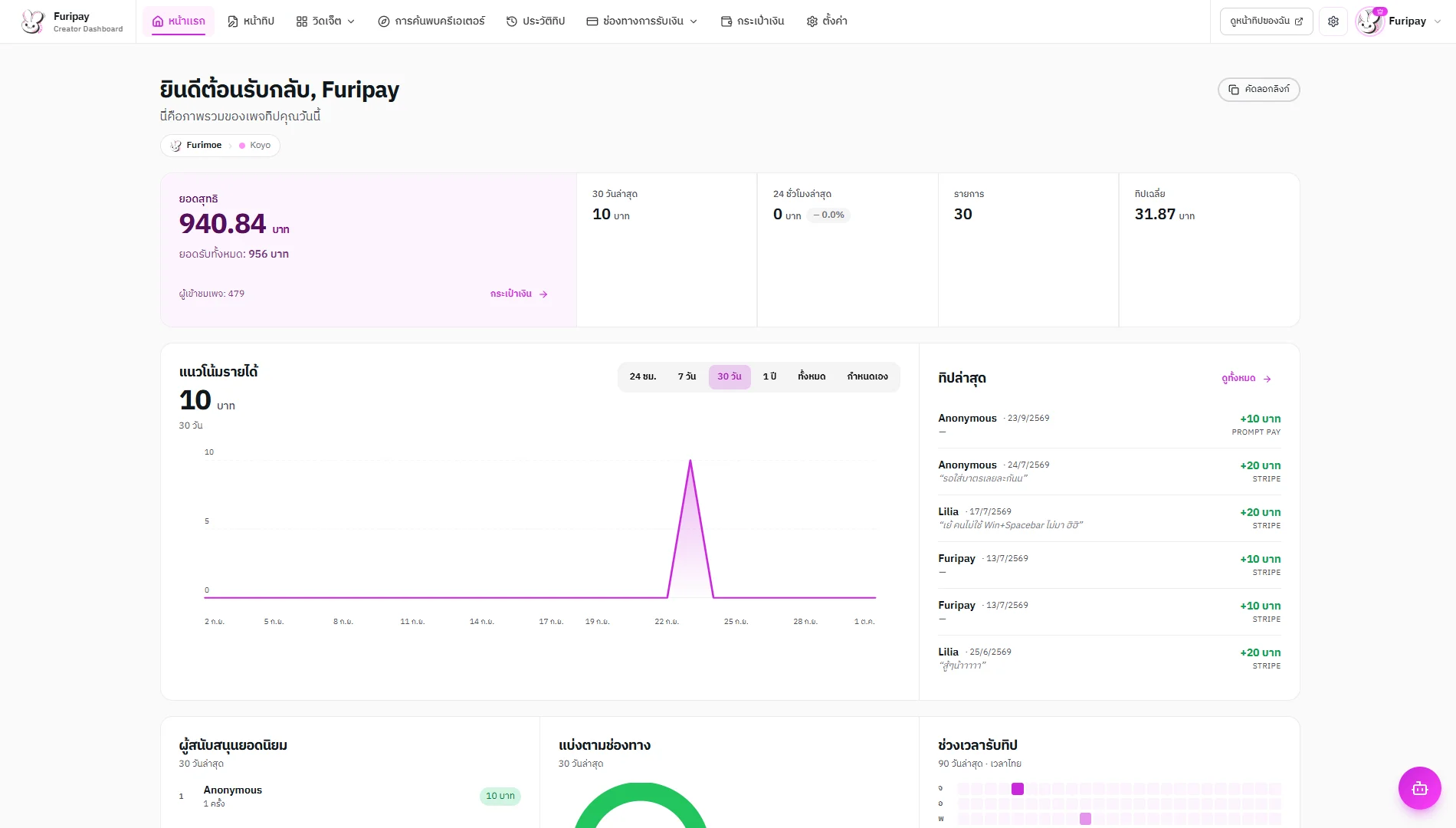Viewport: 1456px width, 828px height.
Task: Click the arrow next to กระเป๋าเงิน link
Action: pos(543,294)
